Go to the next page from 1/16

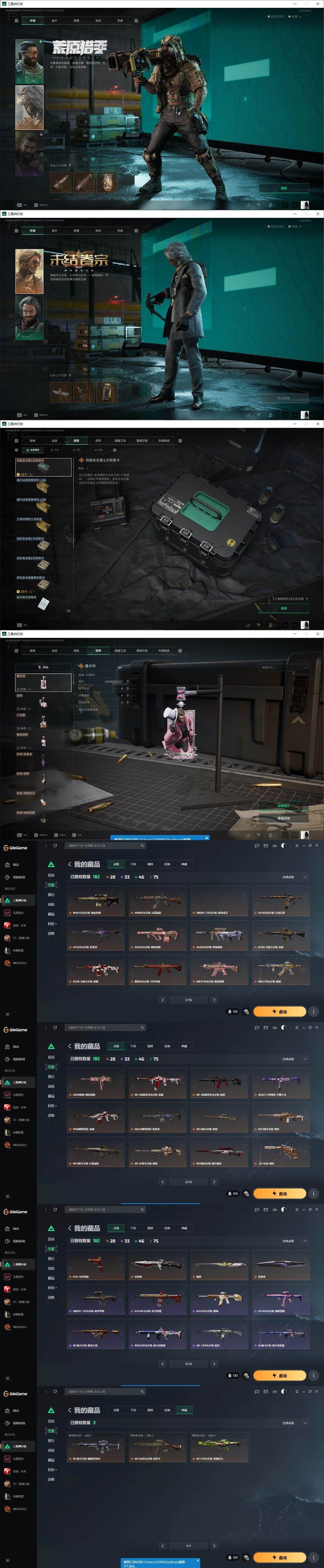coord(214,1000)
